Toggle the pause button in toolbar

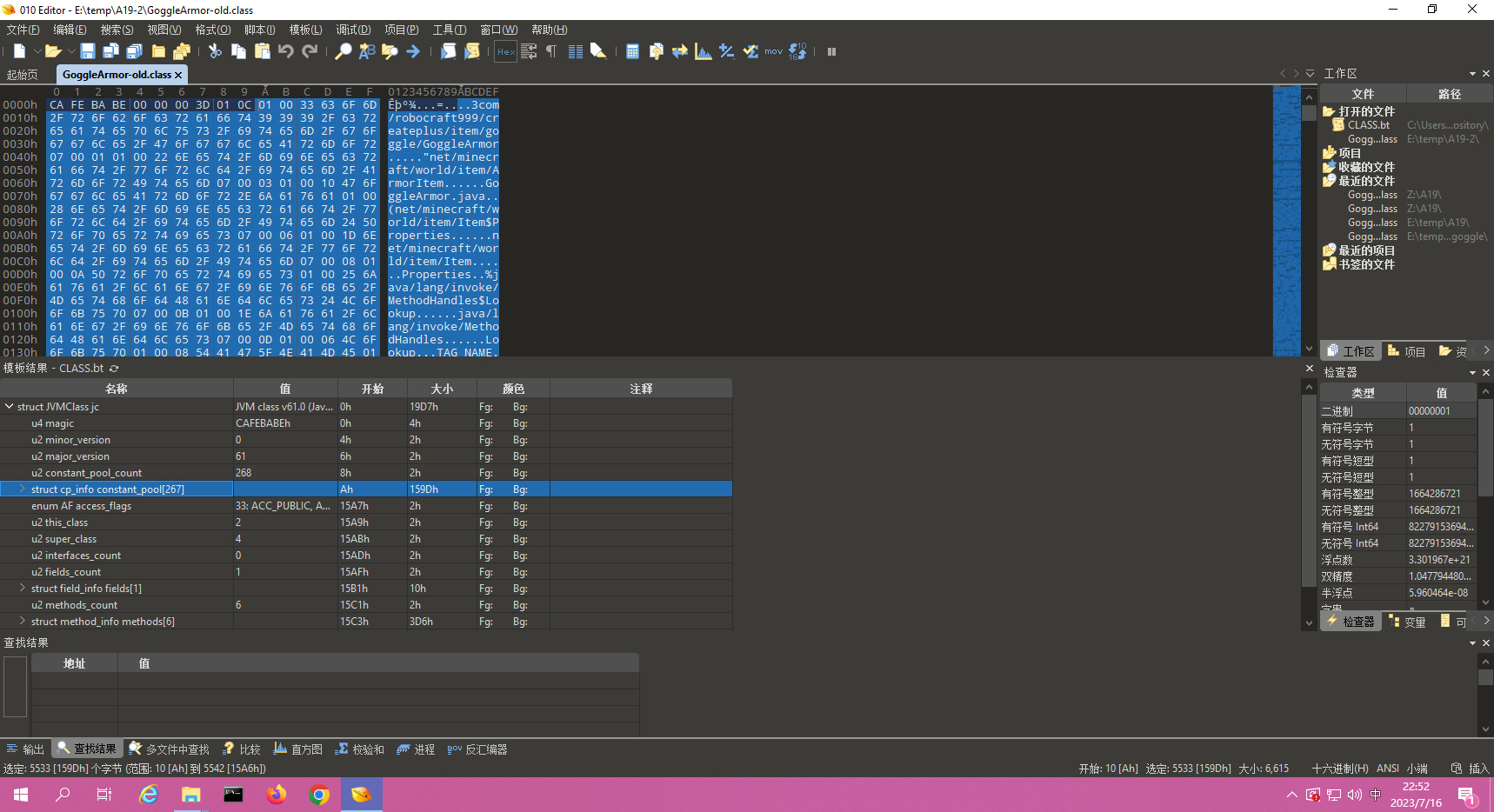(x=831, y=51)
